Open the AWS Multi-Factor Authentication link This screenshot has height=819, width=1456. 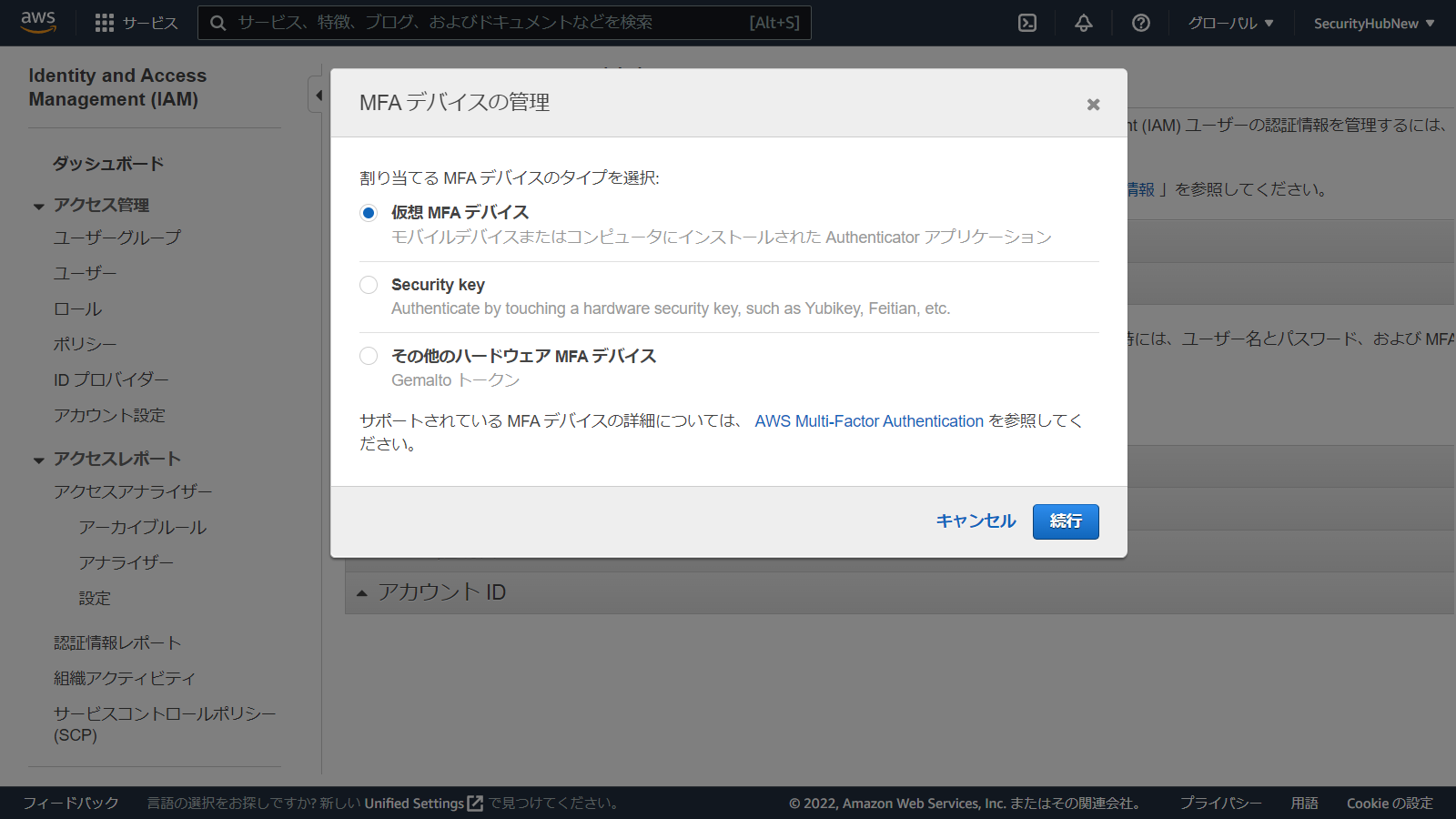pos(868,421)
